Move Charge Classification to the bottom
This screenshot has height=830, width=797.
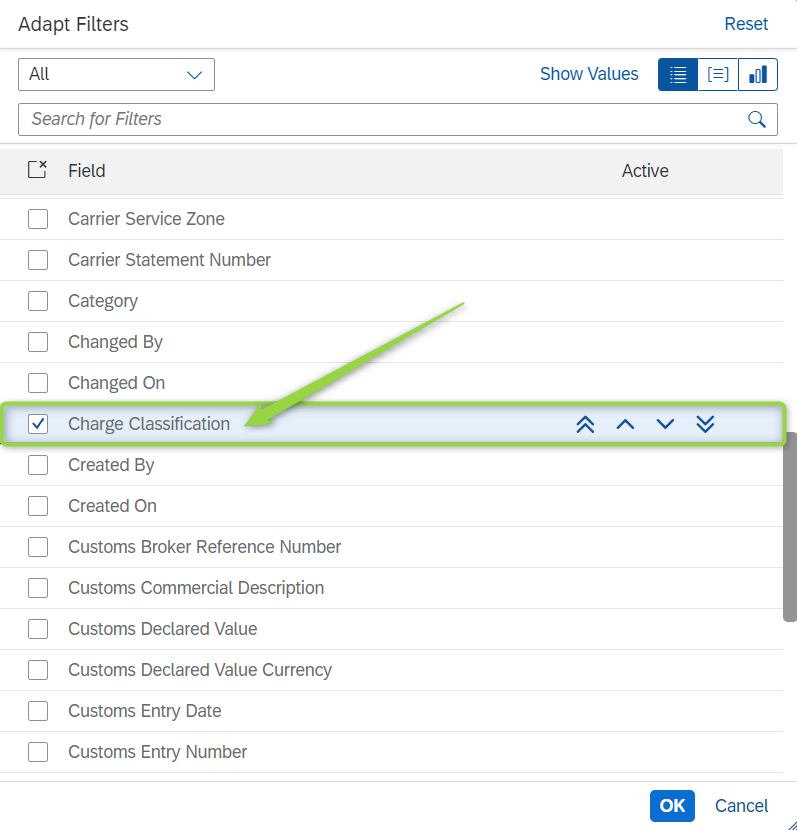(705, 424)
